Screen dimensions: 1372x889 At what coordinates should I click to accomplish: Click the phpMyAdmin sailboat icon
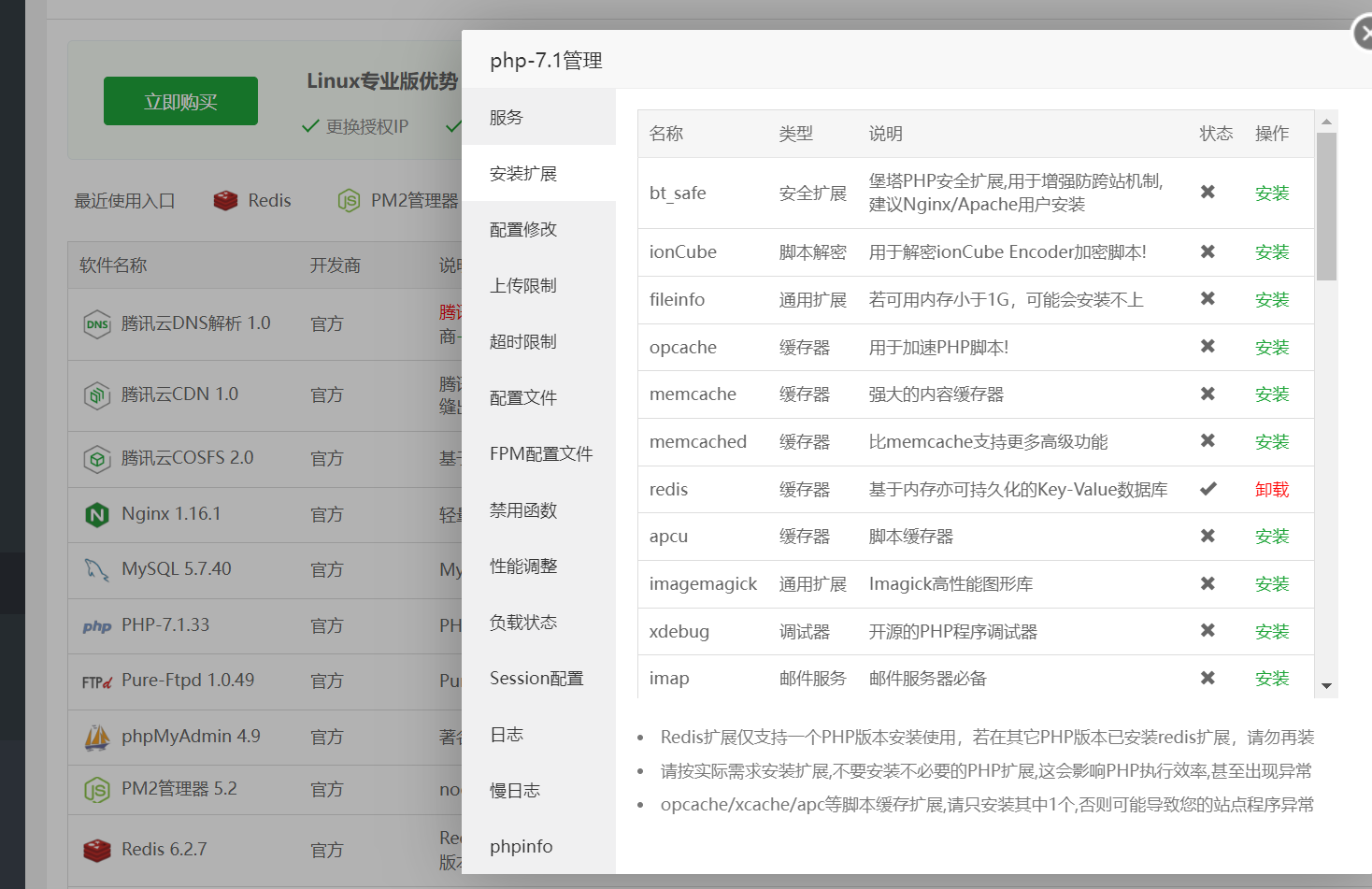[96, 736]
